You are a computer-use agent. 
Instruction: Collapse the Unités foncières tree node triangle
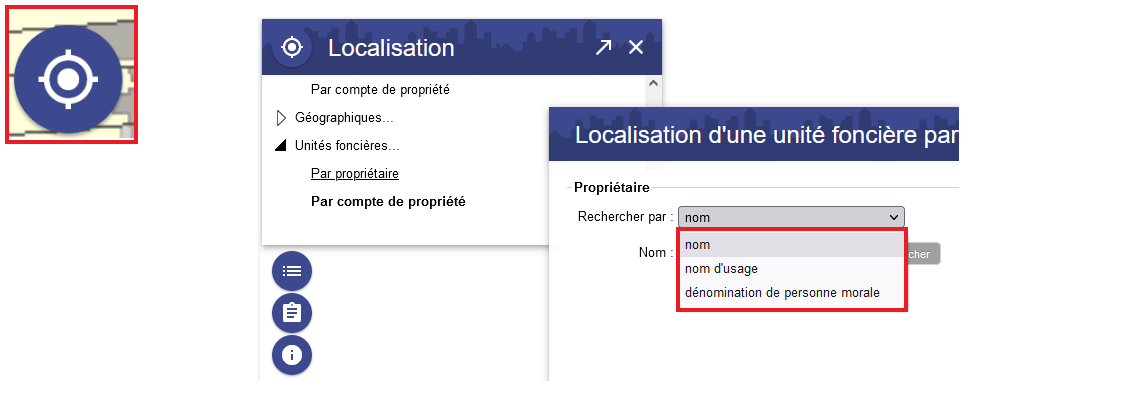[281, 146]
